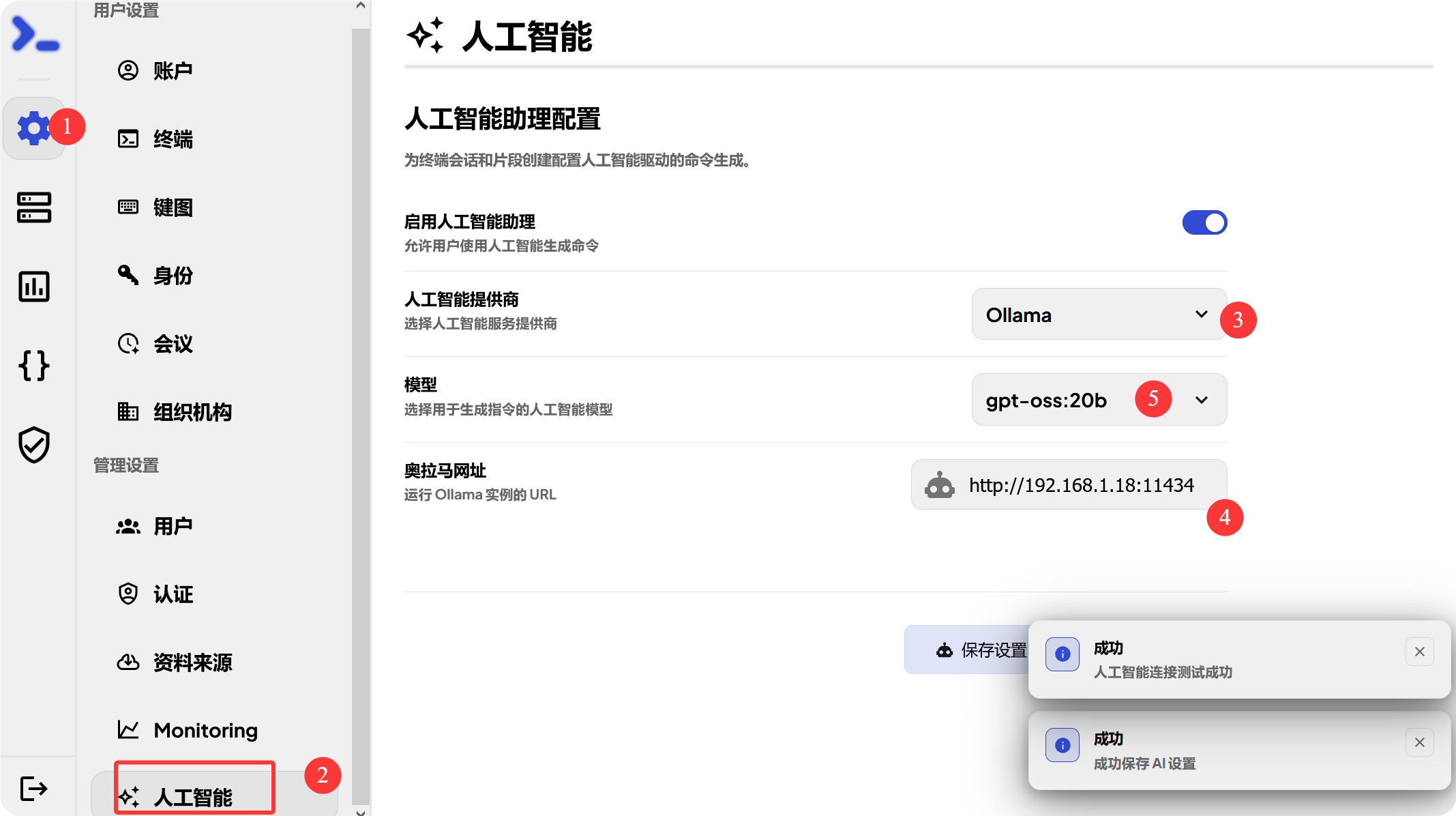Disable the 启用人工智能助理 toggle
Screen dimensions: 1456x816
pos(1204,222)
